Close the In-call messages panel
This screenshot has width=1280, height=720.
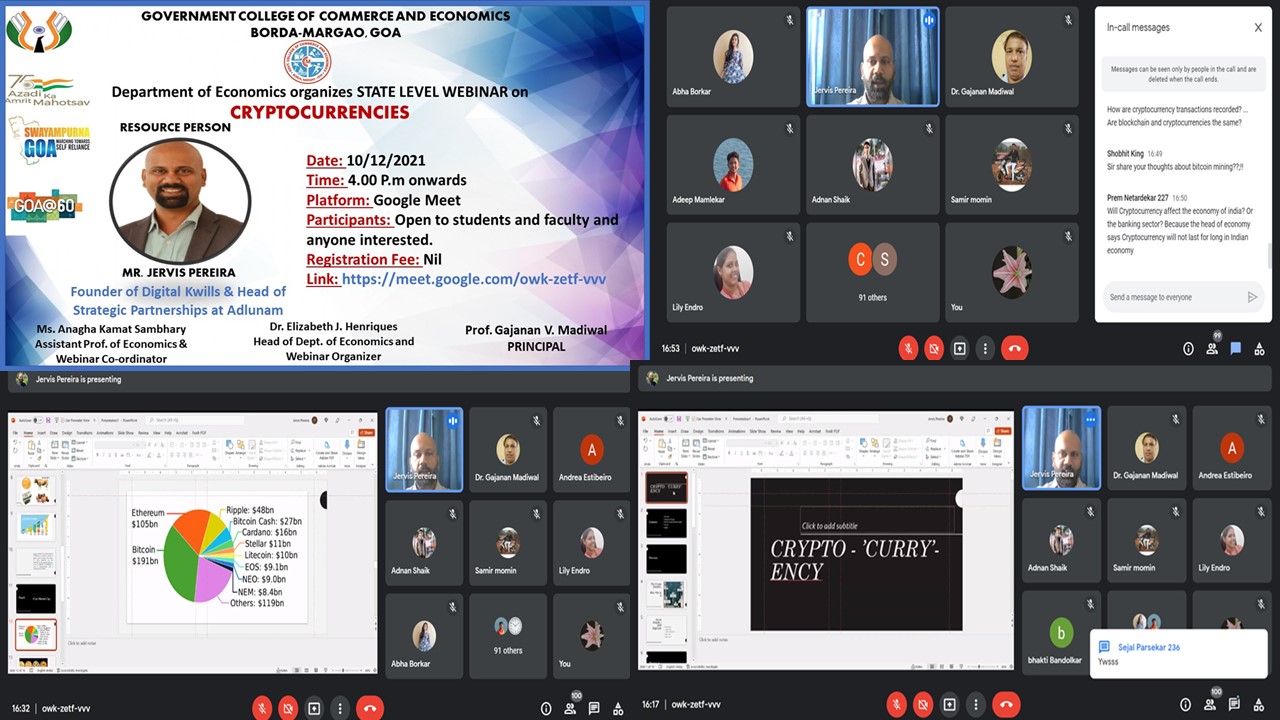(x=1258, y=28)
